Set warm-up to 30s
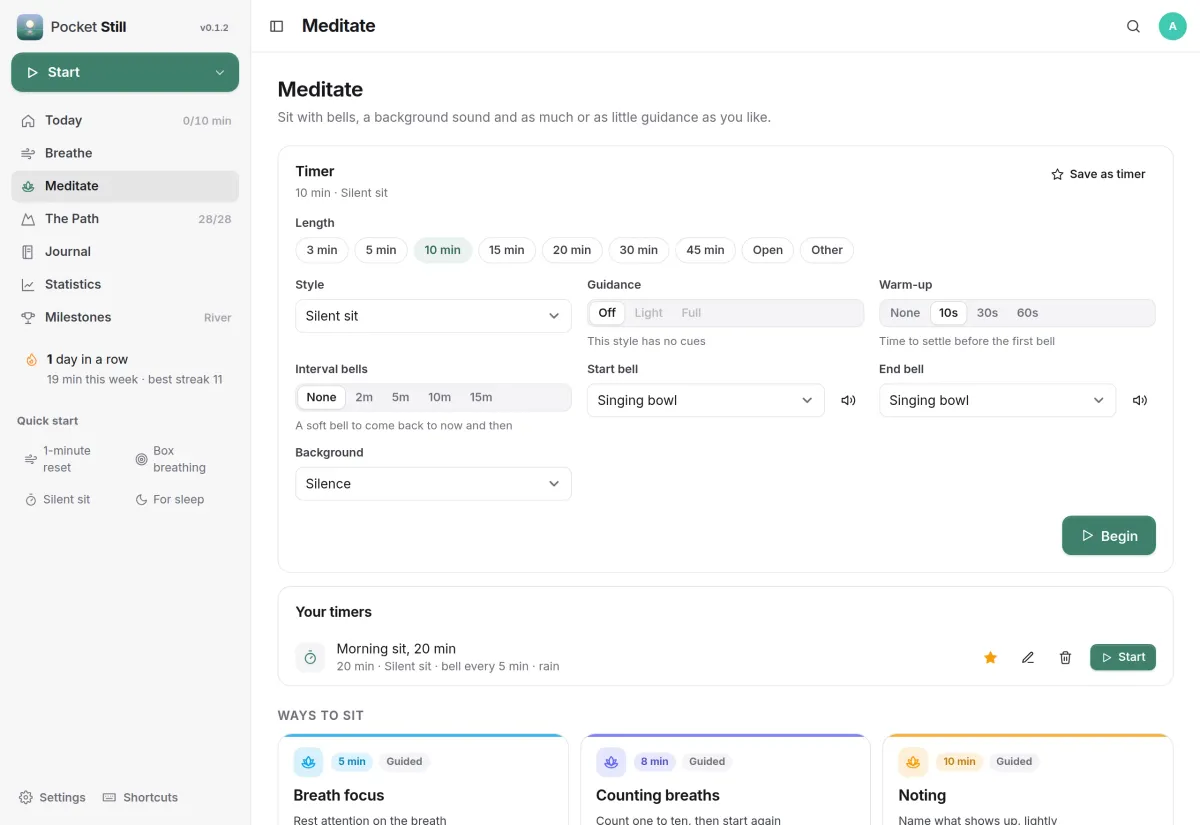 987,313
